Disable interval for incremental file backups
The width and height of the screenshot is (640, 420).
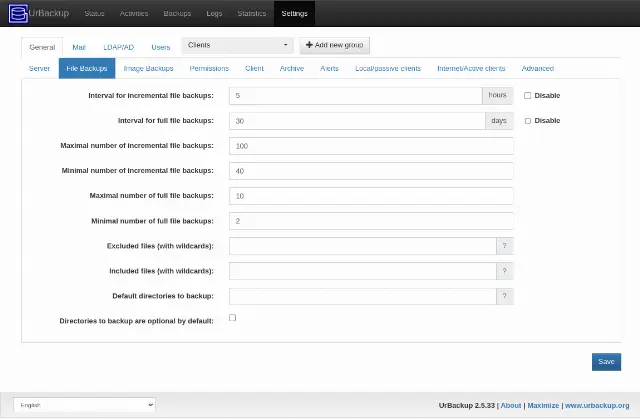(527, 96)
